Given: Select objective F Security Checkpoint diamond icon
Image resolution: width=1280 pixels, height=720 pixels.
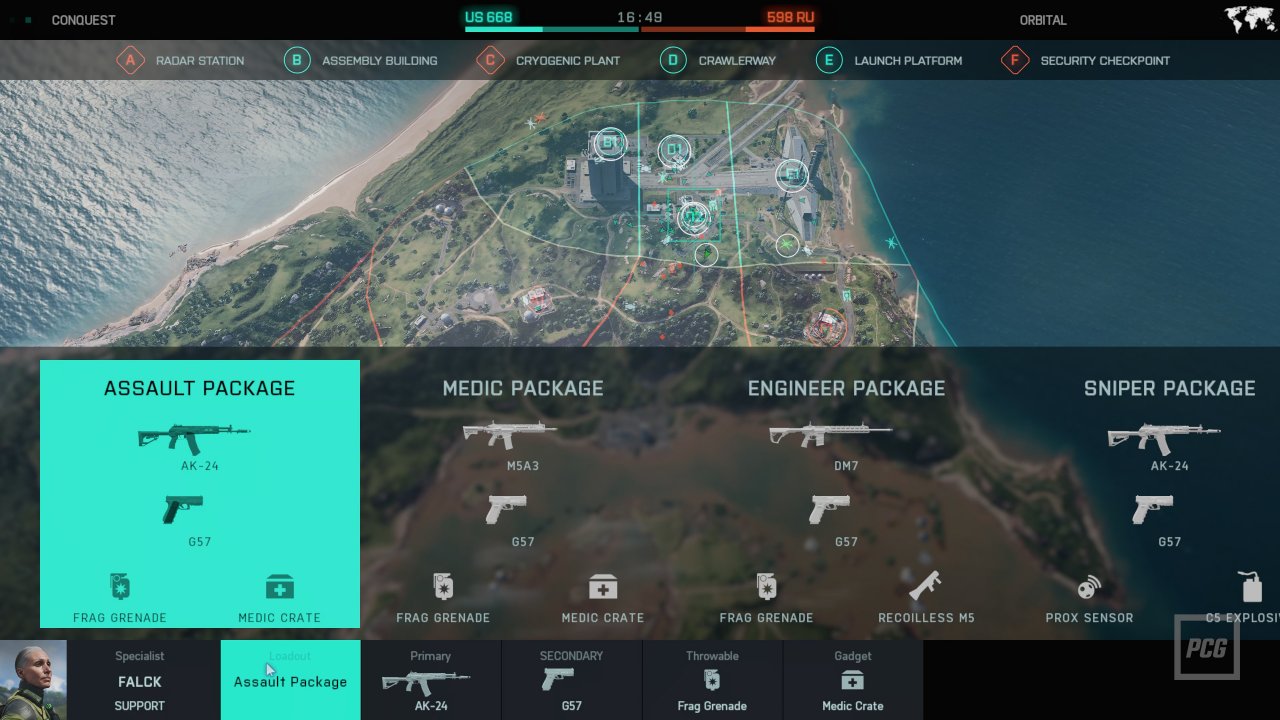Looking at the screenshot, I should 1015,60.
